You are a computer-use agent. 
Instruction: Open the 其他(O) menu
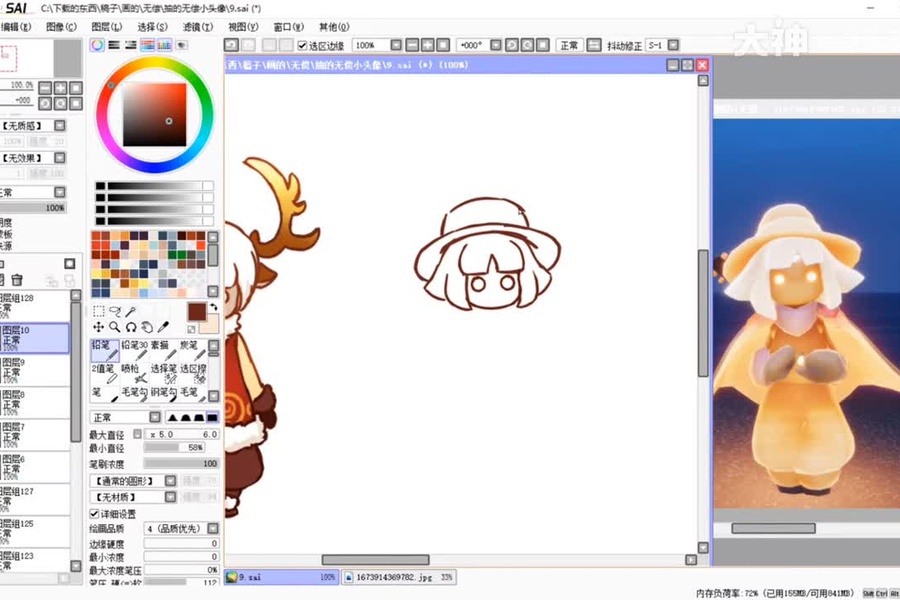point(334,27)
